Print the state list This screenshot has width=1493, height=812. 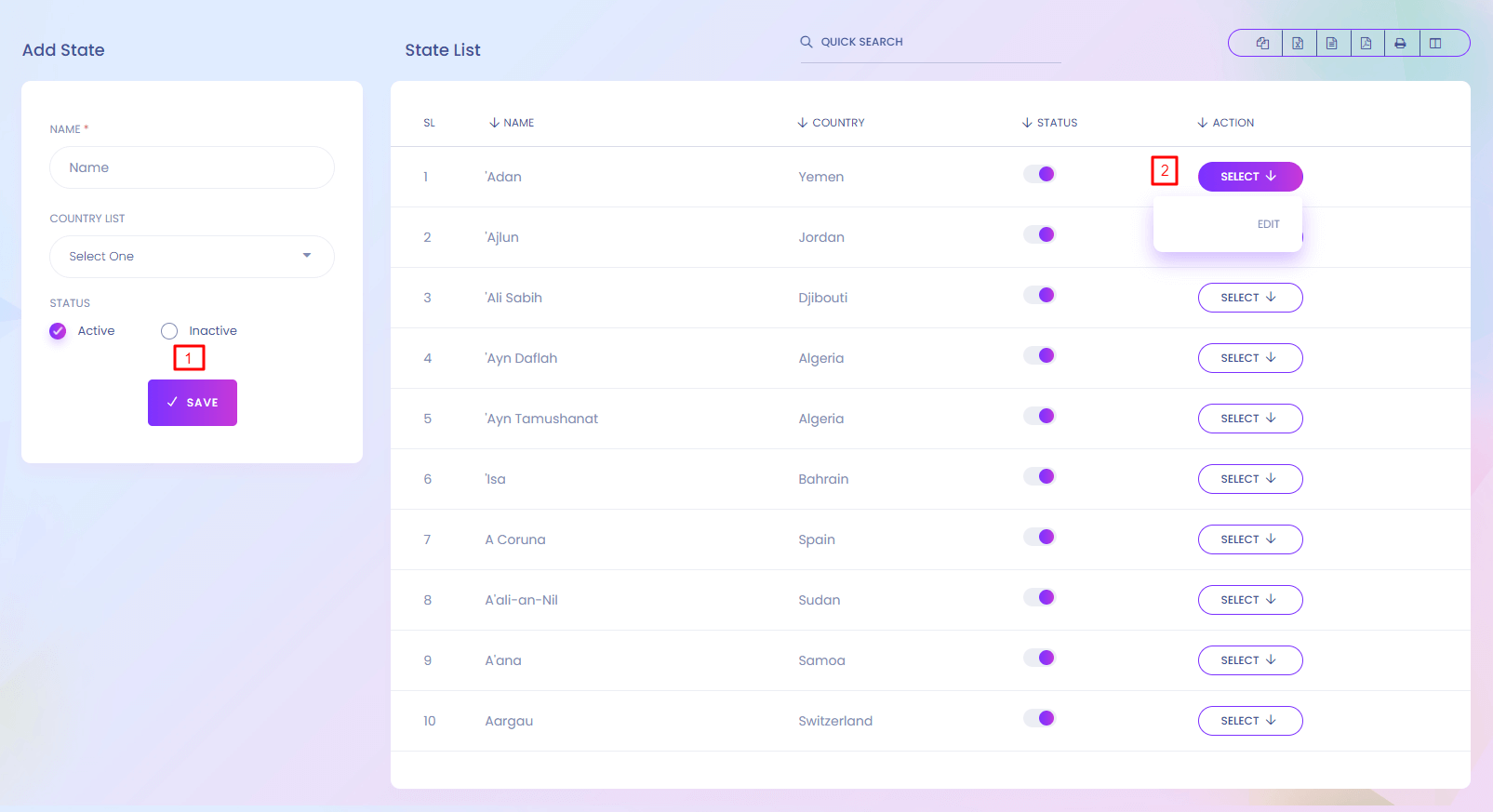point(1400,43)
